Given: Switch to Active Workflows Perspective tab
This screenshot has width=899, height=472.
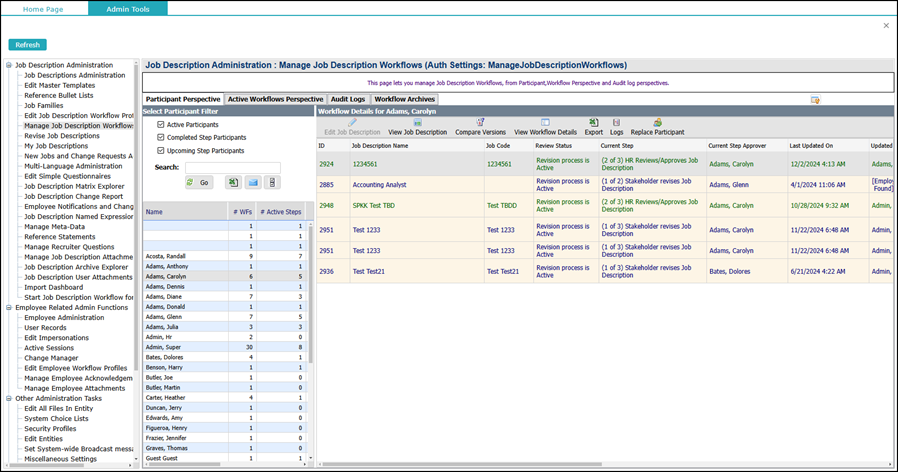Looking at the screenshot, I should (x=275, y=99).
